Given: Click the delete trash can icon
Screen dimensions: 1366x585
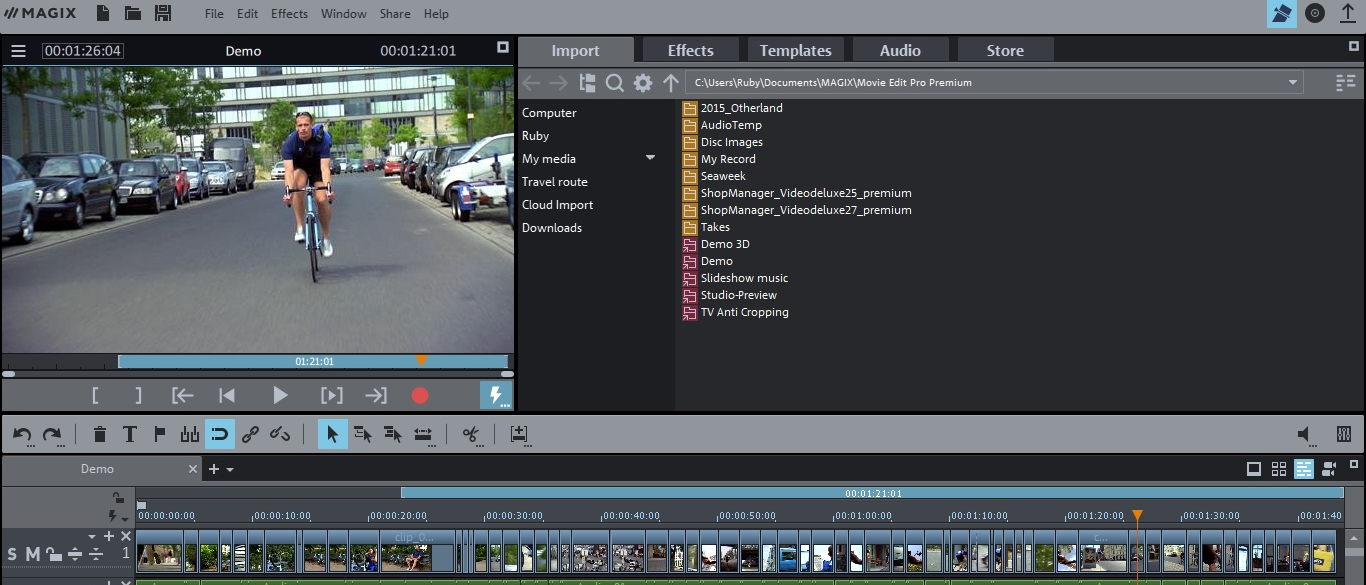Looking at the screenshot, I should point(100,434).
